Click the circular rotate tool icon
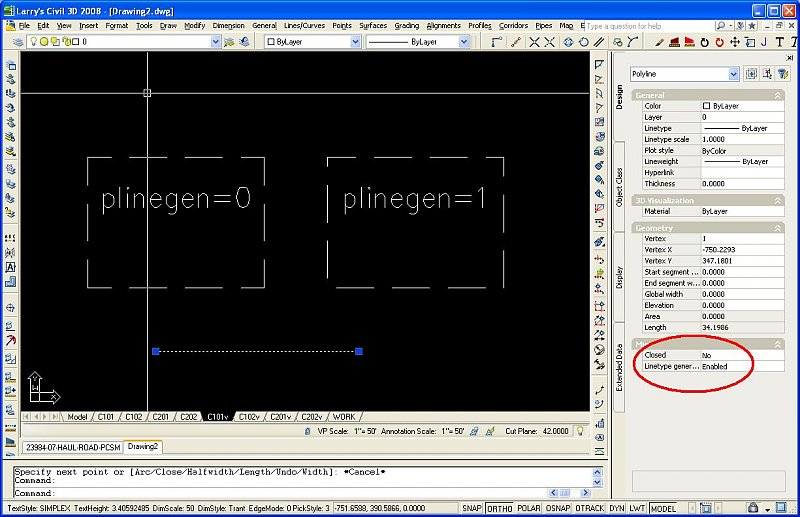Image resolution: width=800 pixels, height=517 pixels. (584, 42)
